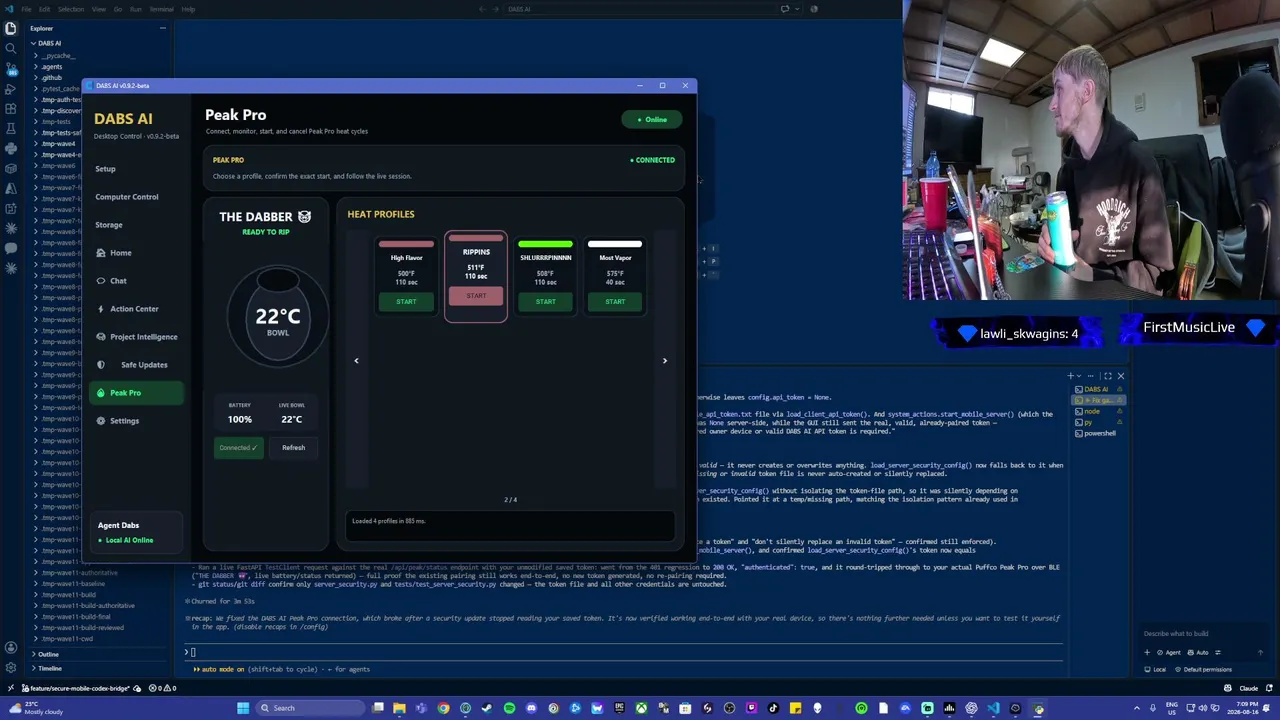Screen dimensions: 1280x720
Task: Start the RIPPINS heat profile
Action: (476, 296)
